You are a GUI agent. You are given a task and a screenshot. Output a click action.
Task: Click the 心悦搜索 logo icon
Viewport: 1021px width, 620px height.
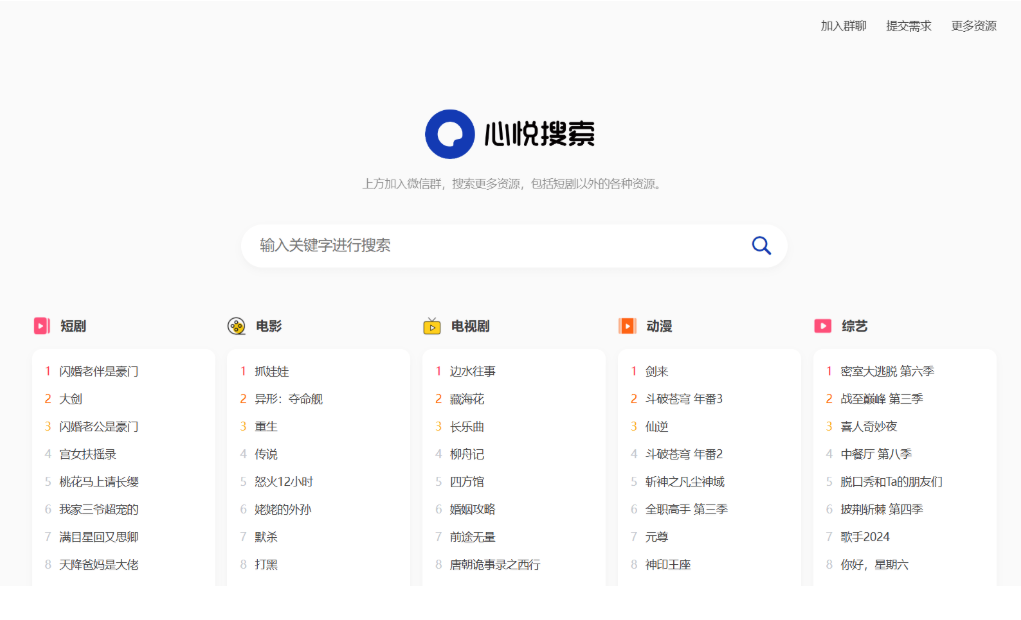point(449,134)
